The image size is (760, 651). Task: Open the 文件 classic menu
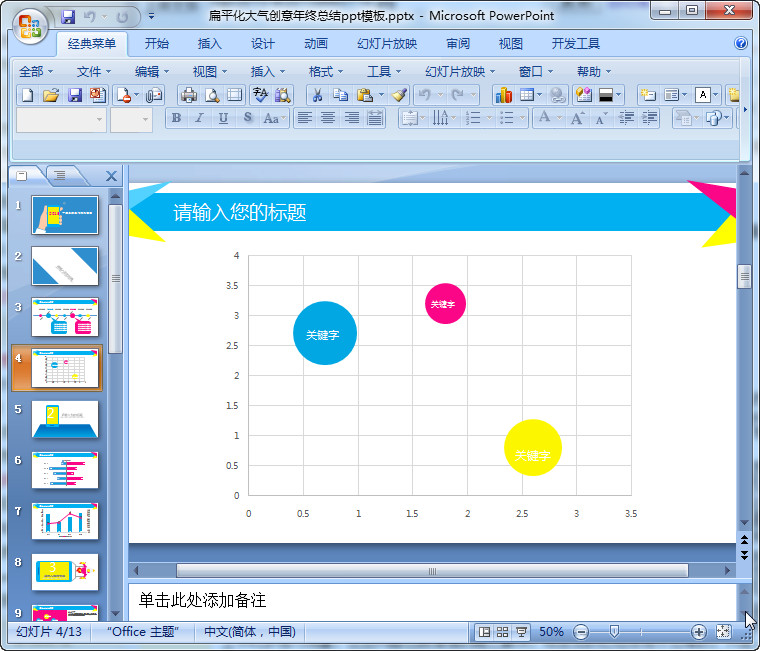tap(94, 72)
